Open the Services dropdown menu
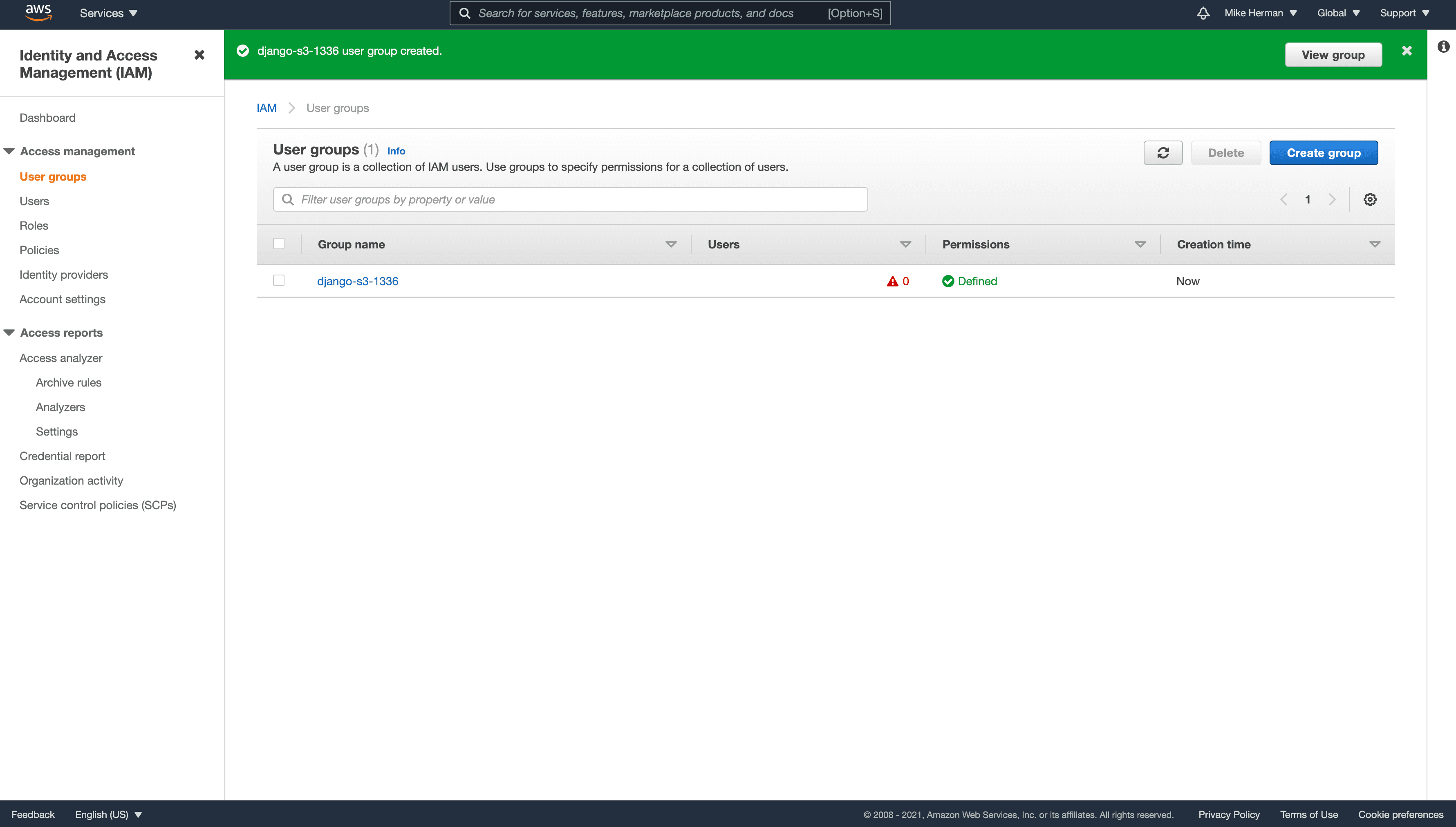This screenshot has height=827, width=1456. click(x=108, y=13)
